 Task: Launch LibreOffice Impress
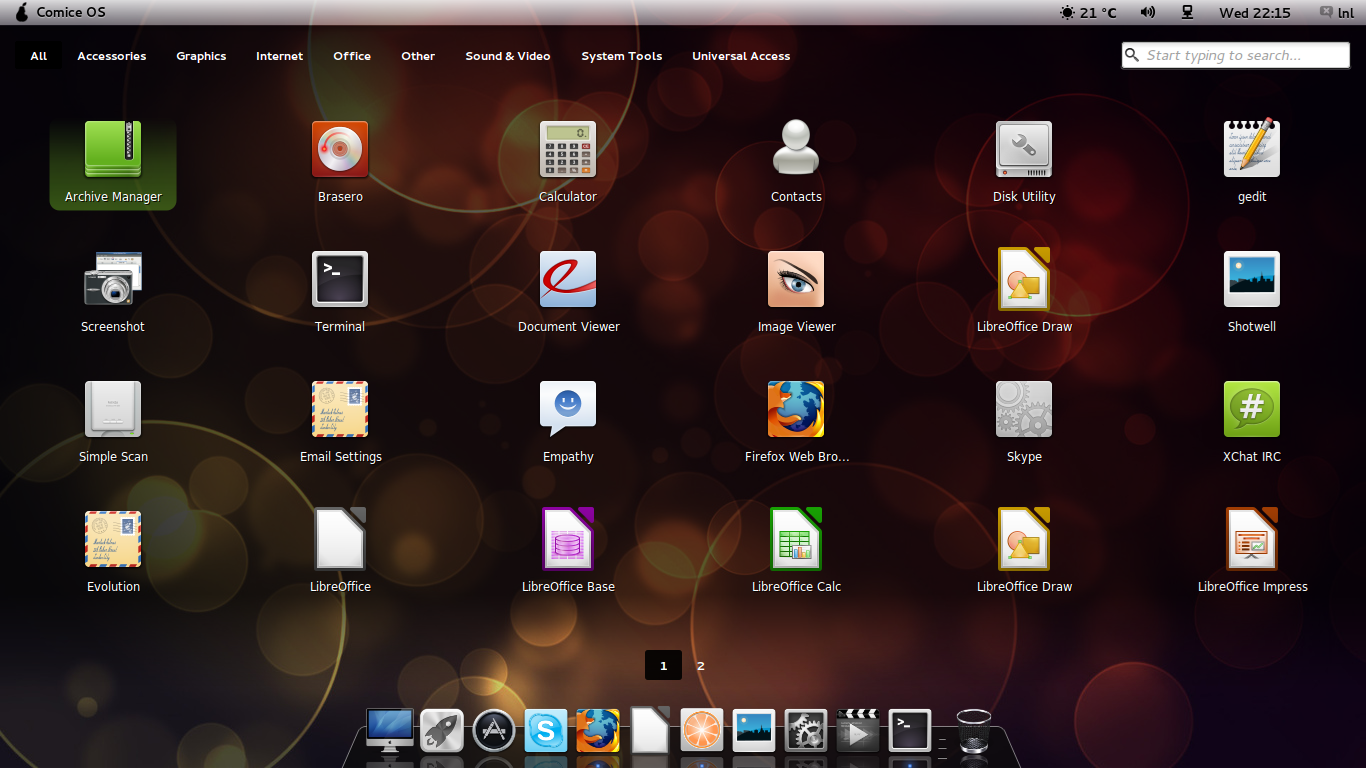(x=1251, y=538)
